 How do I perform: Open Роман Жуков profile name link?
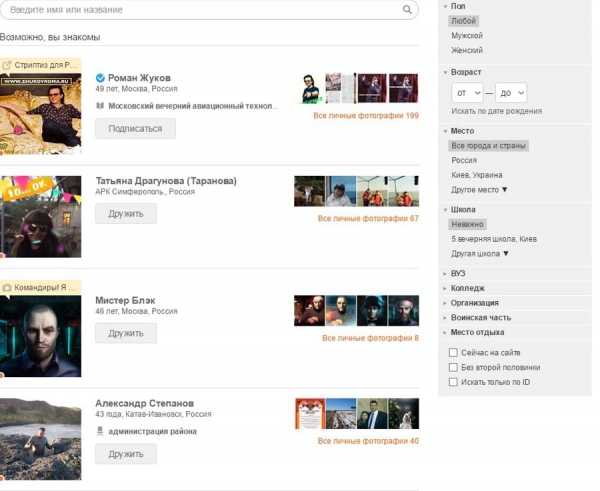click(x=139, y=78)
